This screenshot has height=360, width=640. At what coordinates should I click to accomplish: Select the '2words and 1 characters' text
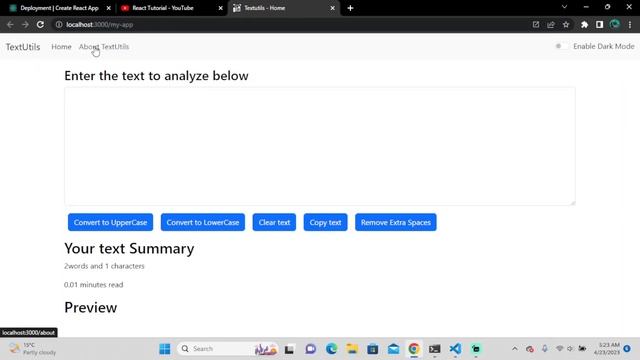pos(104,266)
